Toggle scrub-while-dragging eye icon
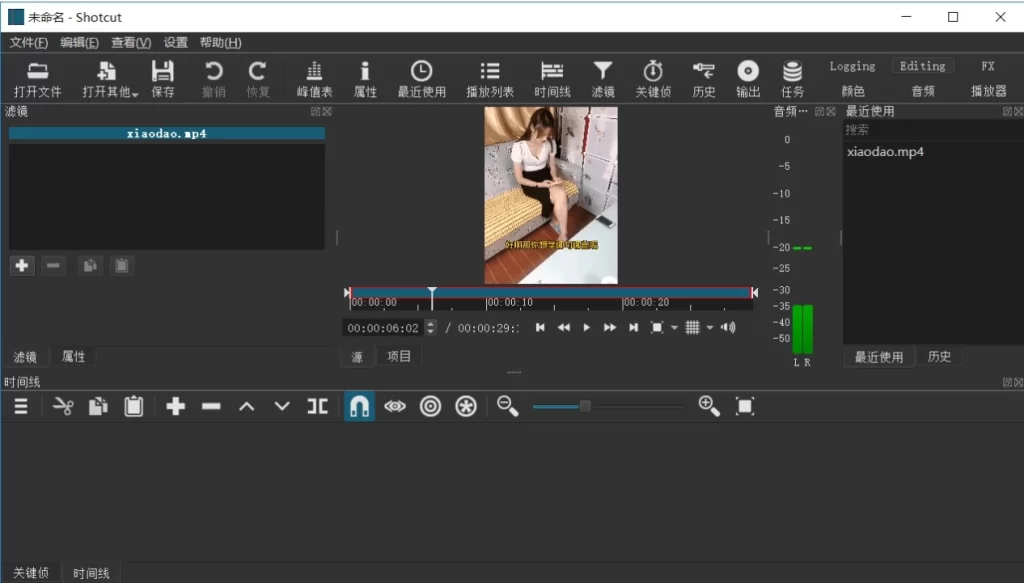The height and width of the screenshot is (583, 1024). click(x=394, y=406)
